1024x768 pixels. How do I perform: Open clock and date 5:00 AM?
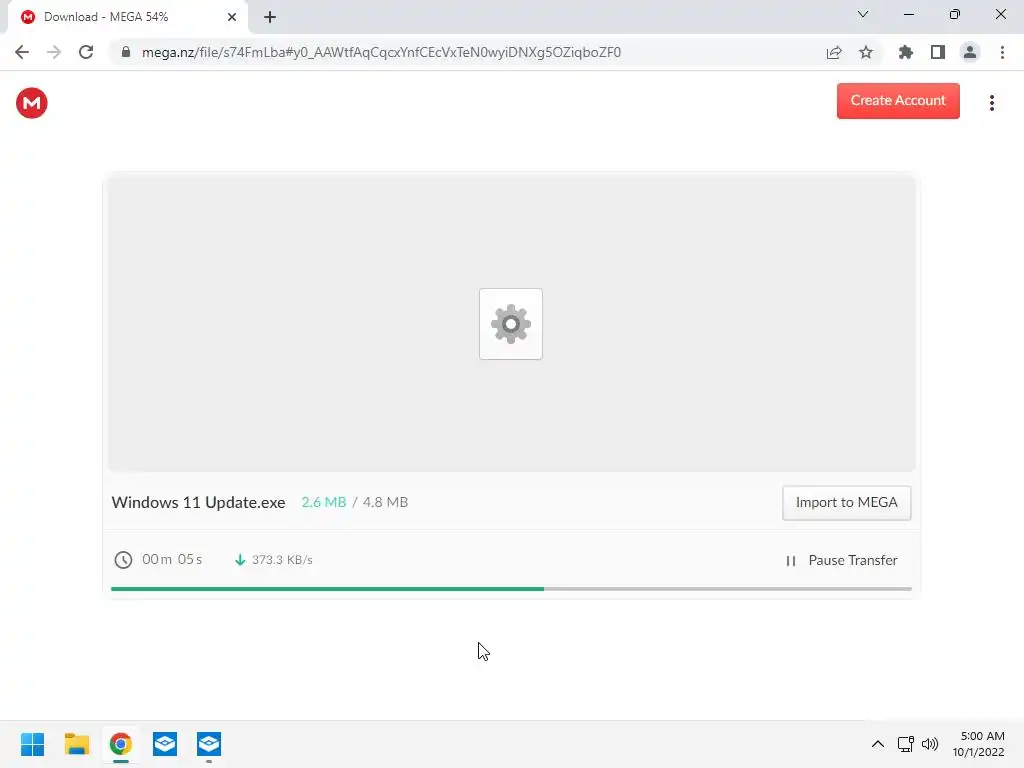pos(979,744)
